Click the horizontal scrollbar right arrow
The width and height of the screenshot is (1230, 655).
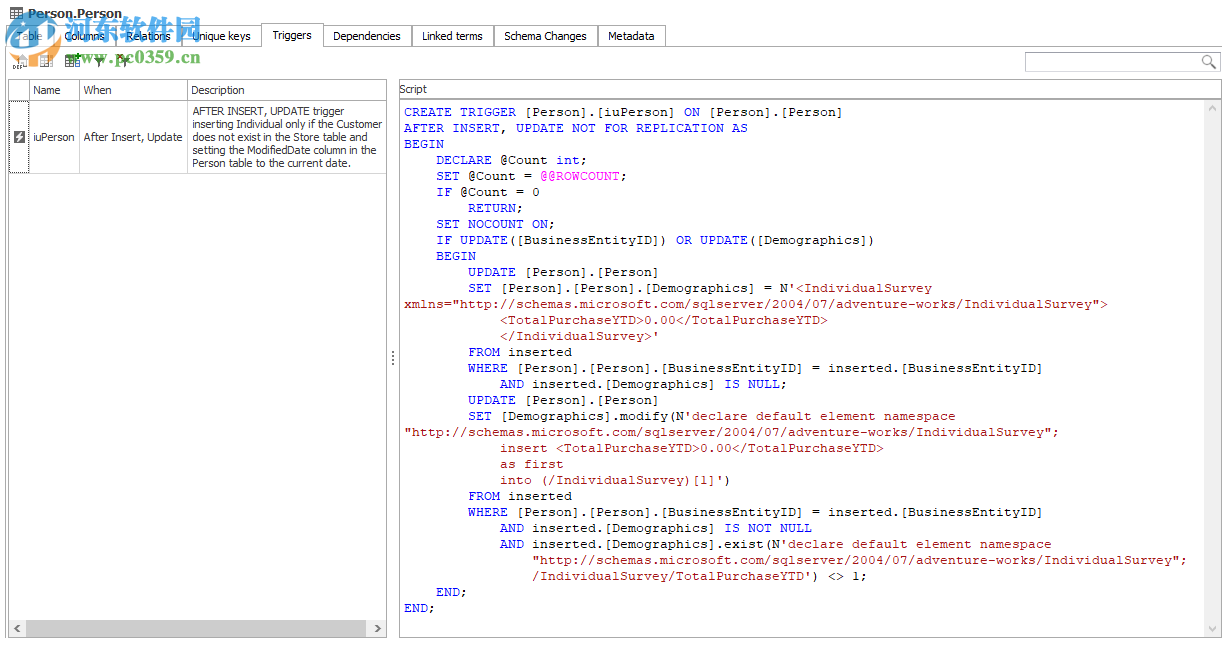[x=377, y=629]
